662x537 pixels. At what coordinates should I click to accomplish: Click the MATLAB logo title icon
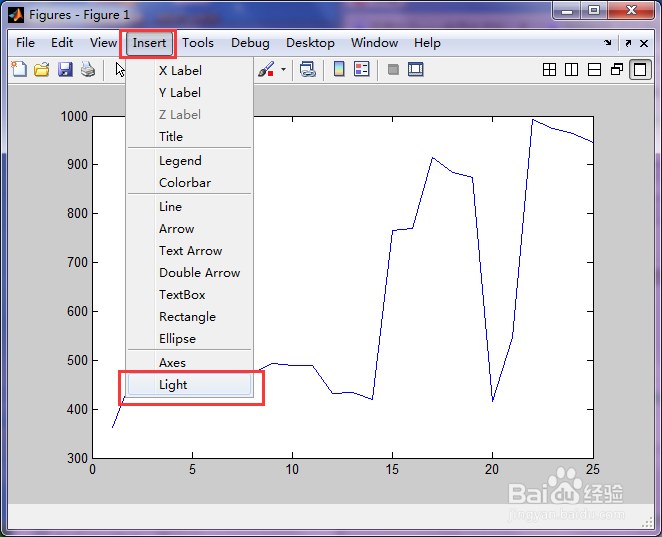click(16, 15)
